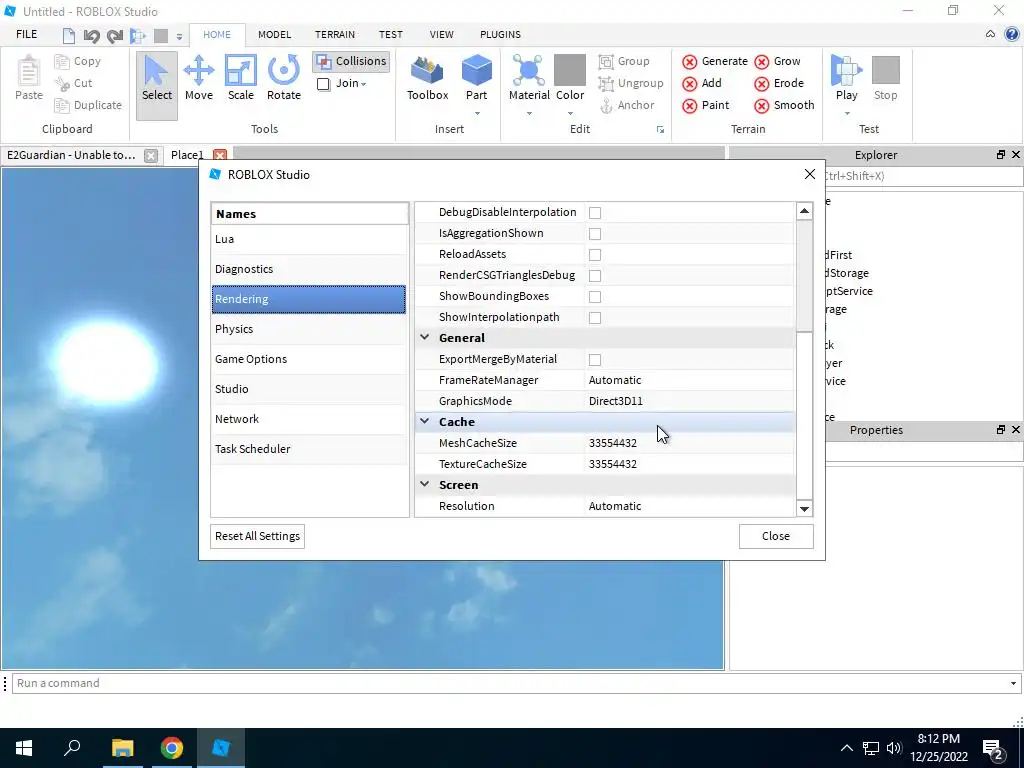Select Diagnostics in the Names list

point(310,269)
